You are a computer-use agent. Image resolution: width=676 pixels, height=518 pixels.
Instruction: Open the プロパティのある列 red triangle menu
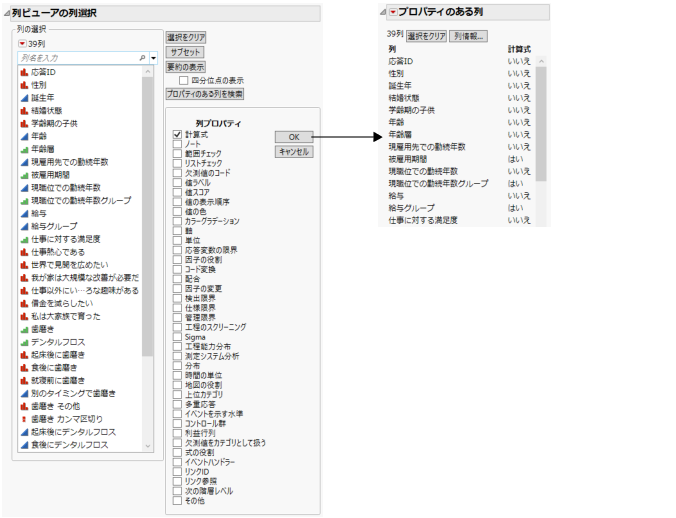click(x=393, y=12)
